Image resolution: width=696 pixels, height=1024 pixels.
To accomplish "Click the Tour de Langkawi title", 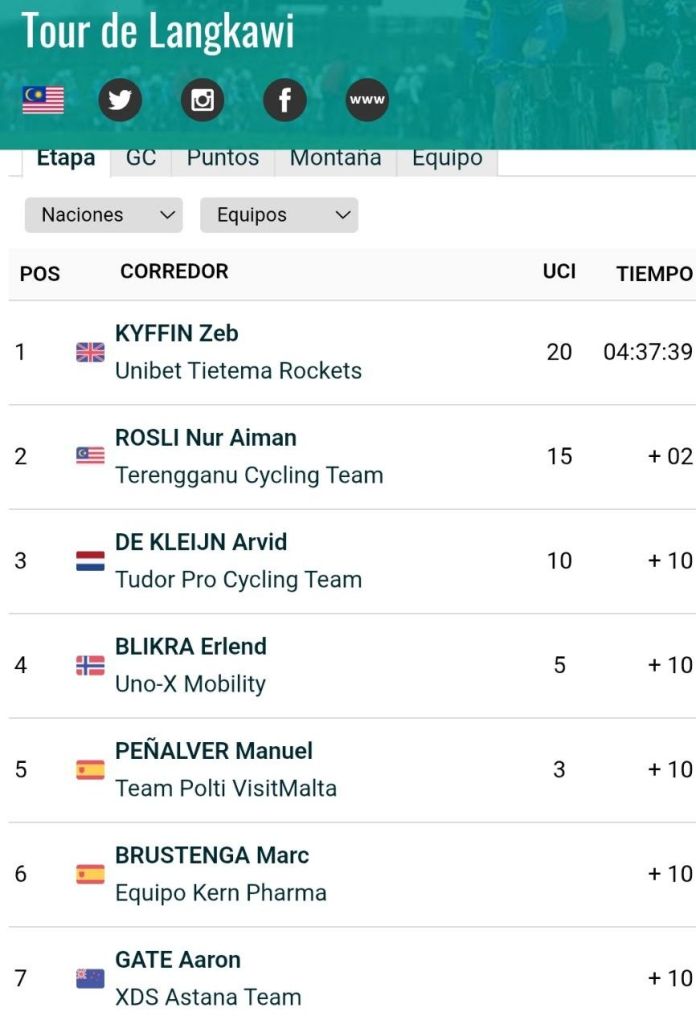I will (x=158, y=31).
